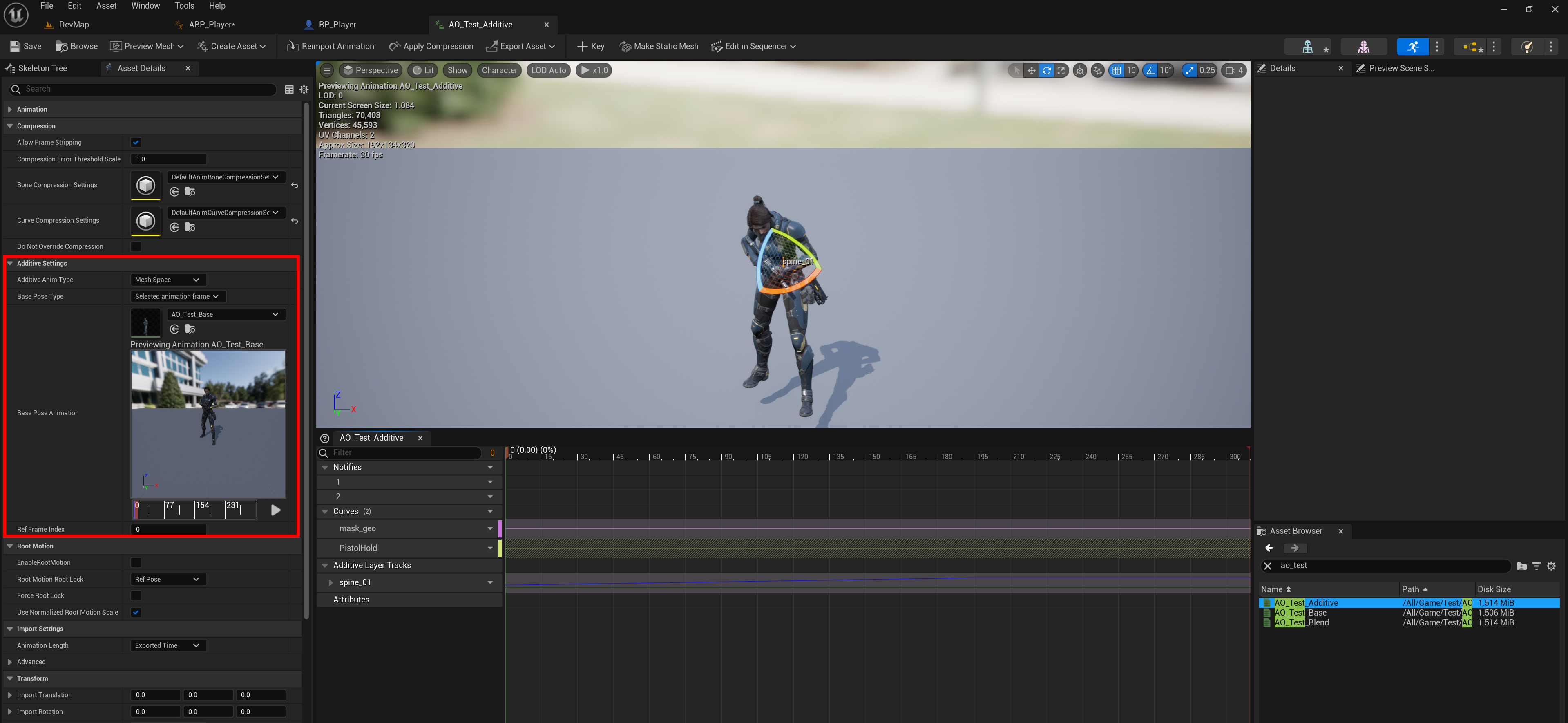Viewport: 1568px width, 723px height.
Task: Open the Export Asset dropdown
Action: (x=520, y=46)
